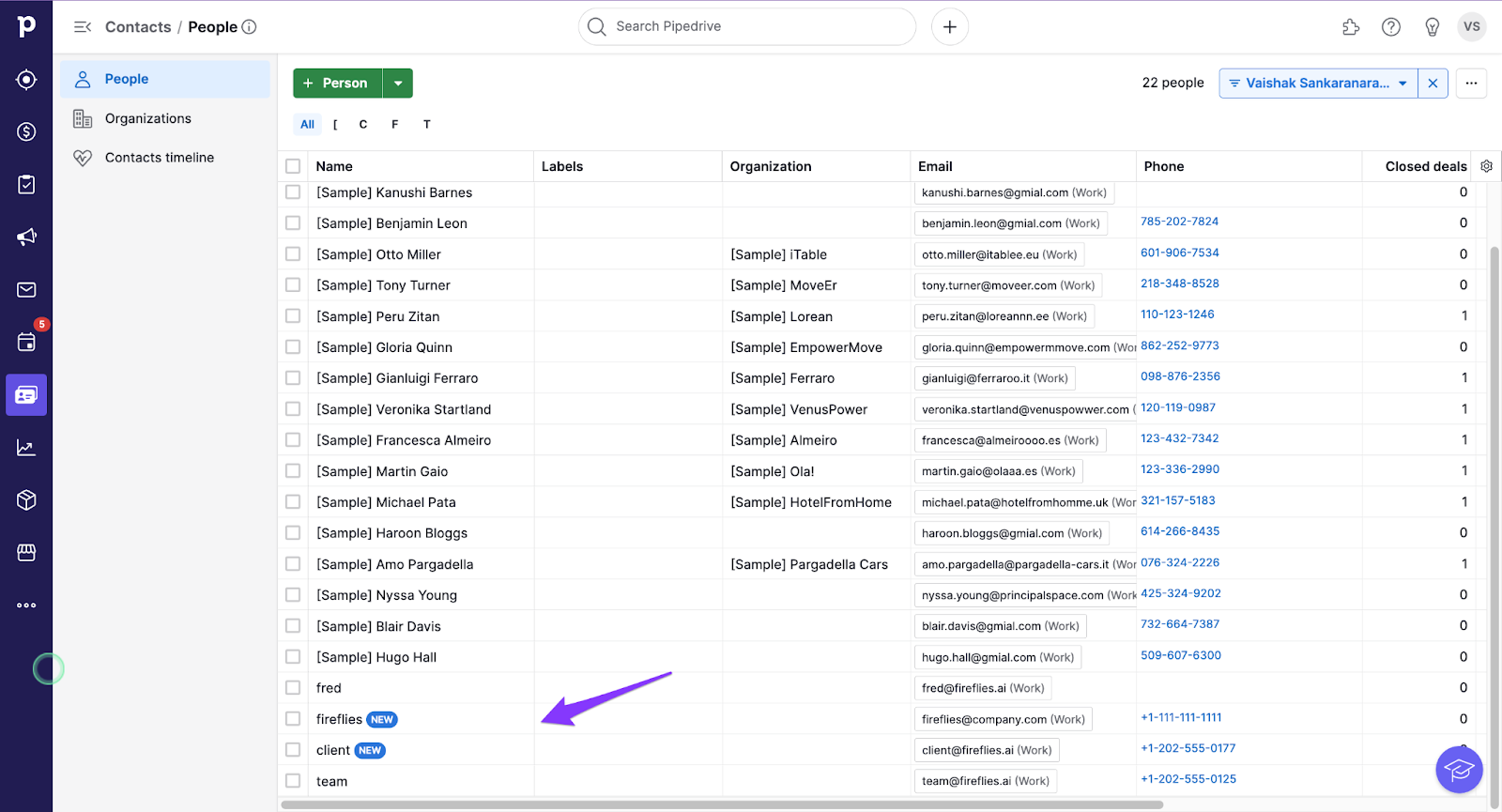
Task: Select checkbox for Kanushi Barnes
Action: pyautogui.click(x=293, y=192)
